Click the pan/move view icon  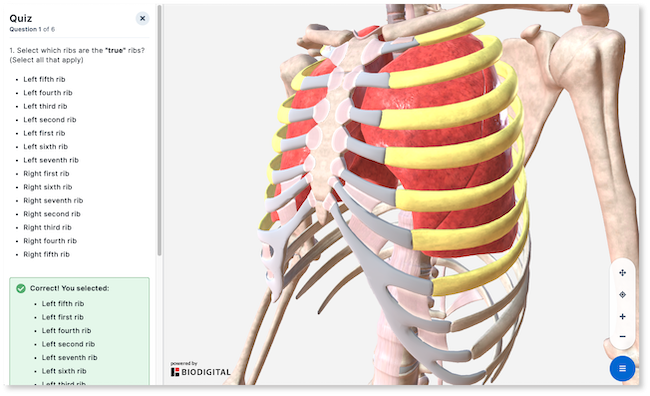(x=622, y=272)
